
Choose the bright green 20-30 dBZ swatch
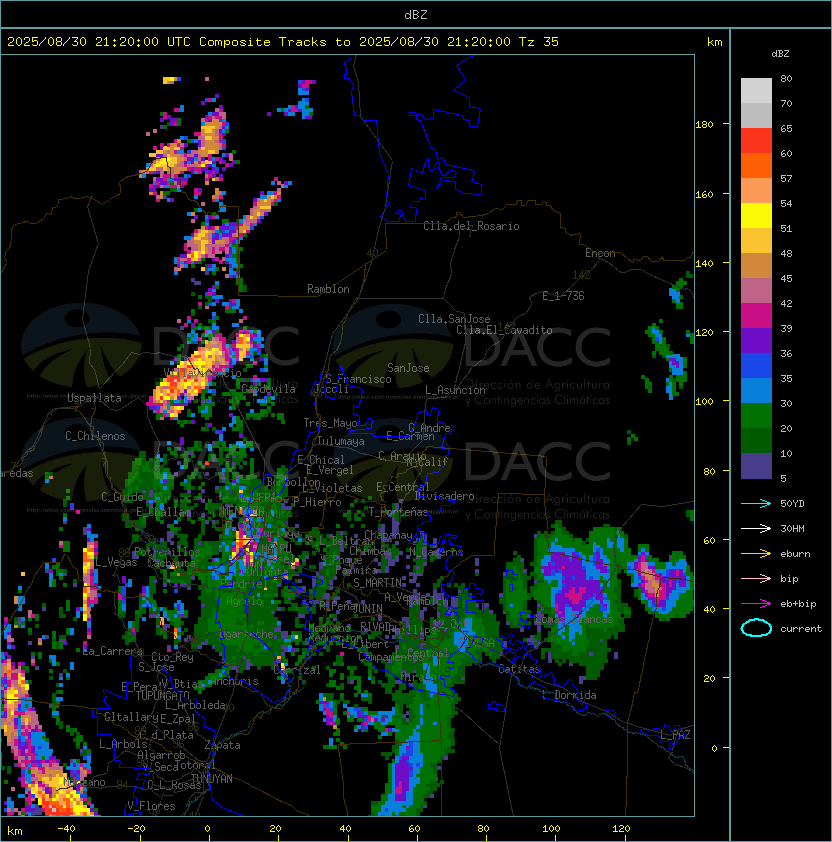click(x=756, y=416)
